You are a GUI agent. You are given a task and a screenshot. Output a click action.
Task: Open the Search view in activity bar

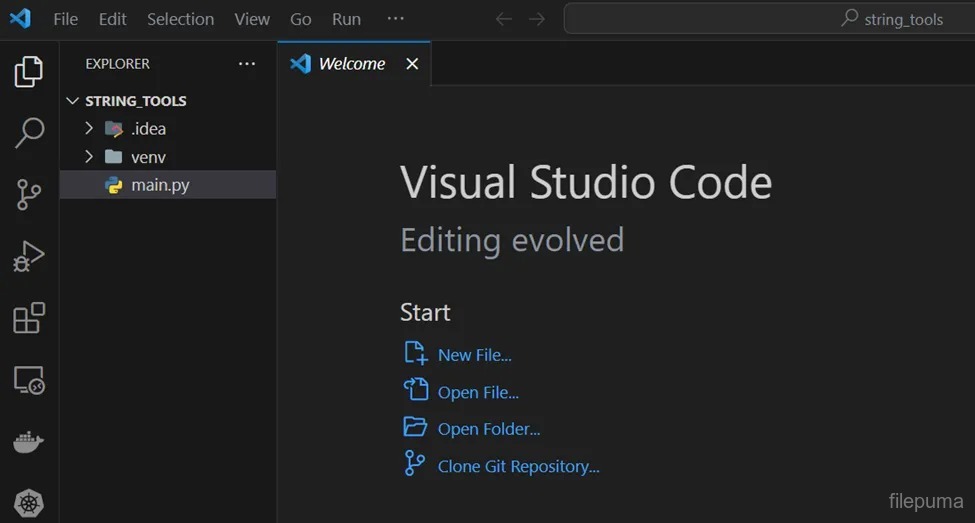click(x=29, y=132)
